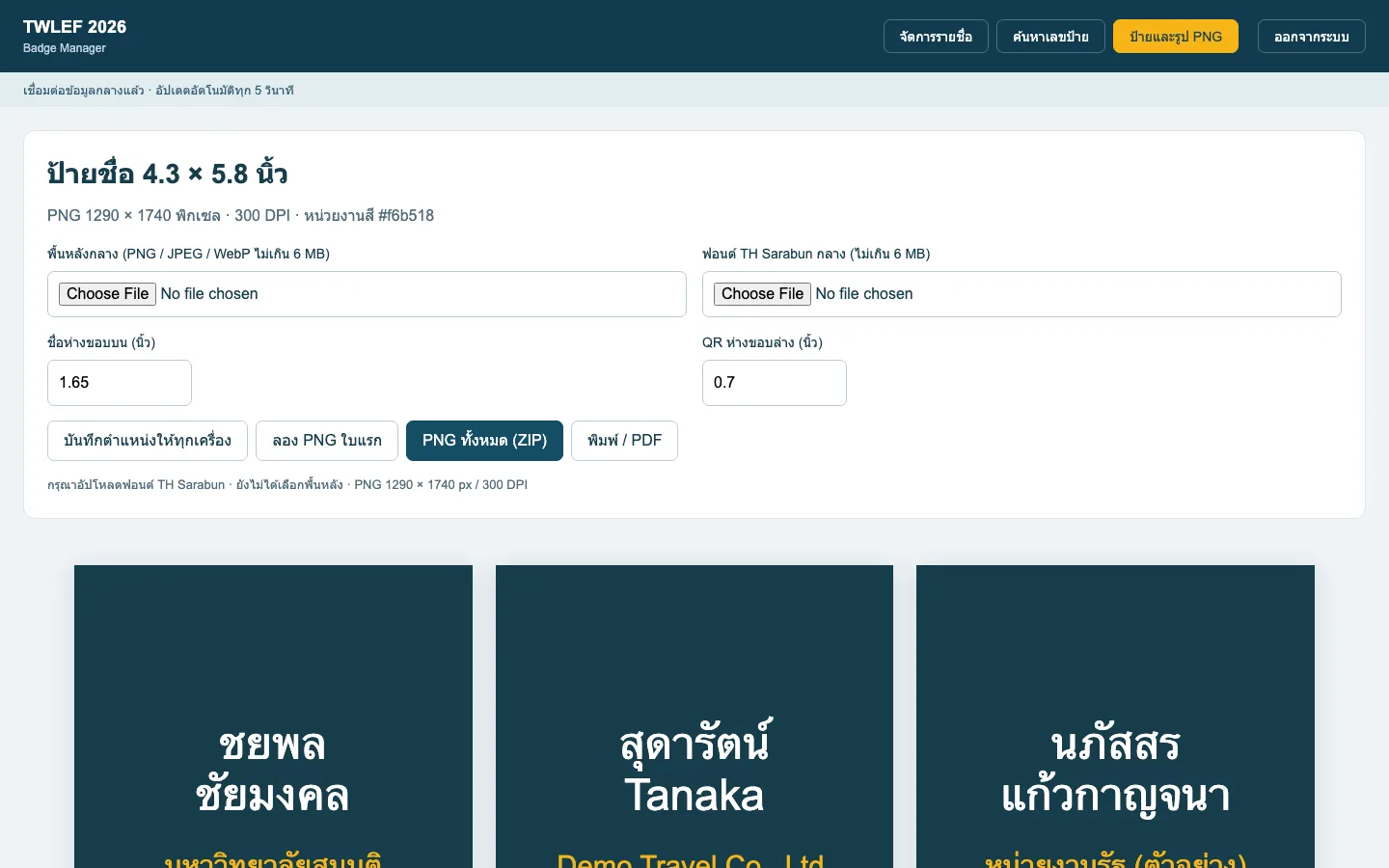Viewport: 1389px width, 868px height.
Task: Click the Badge Manager subtitle
Action: pos(65,48)
